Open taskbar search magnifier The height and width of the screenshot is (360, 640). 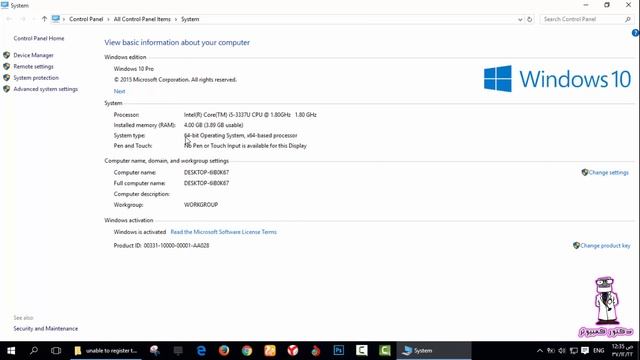[34, 351]
